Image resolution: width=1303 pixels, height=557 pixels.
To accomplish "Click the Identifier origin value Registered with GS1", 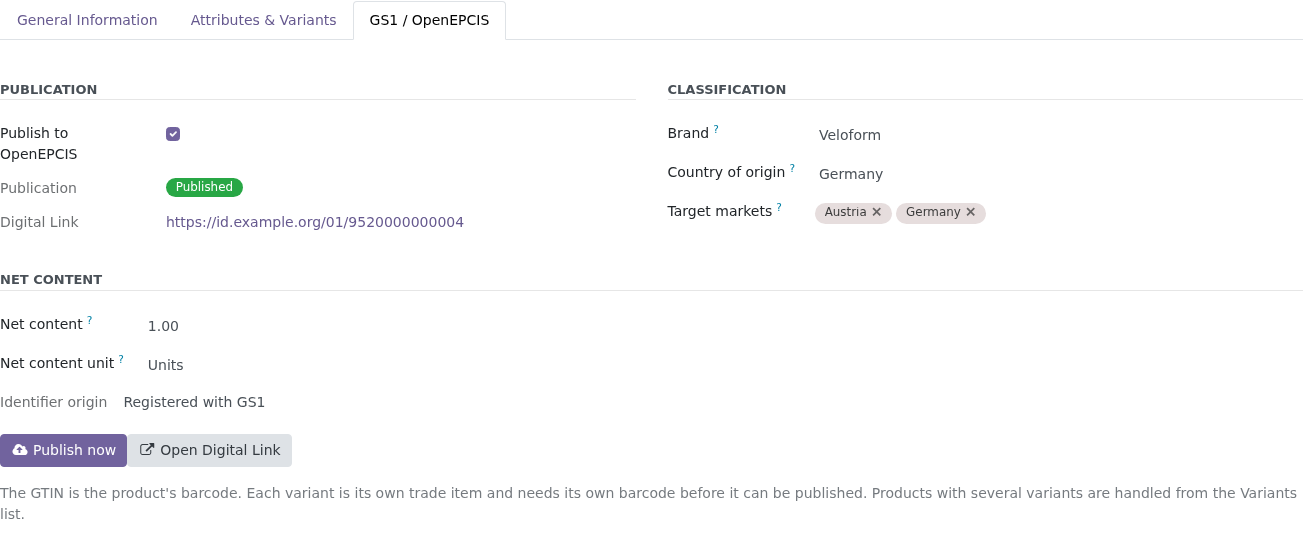I will pyautogui.click(x=194, y=402).
